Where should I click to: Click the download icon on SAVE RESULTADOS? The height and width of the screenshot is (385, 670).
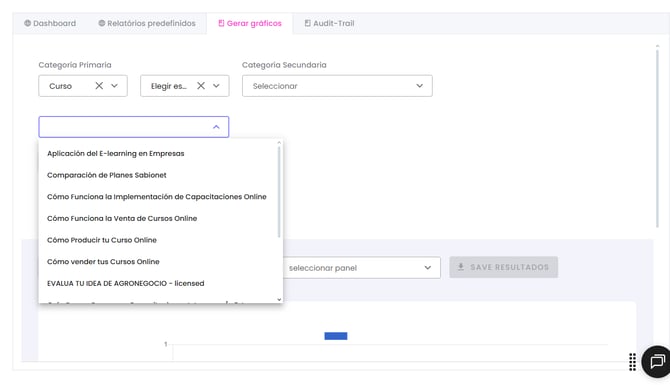(461, 267)
